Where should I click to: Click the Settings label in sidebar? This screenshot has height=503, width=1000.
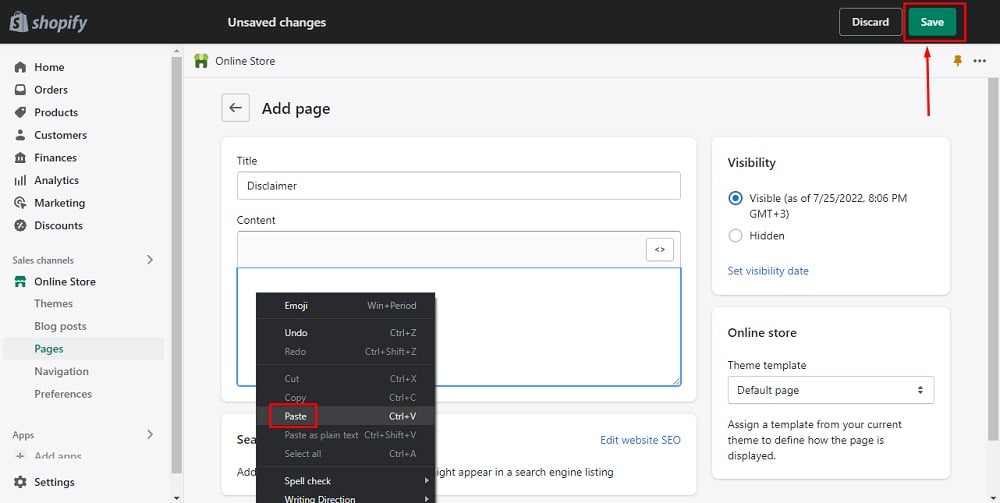point(54,482)
